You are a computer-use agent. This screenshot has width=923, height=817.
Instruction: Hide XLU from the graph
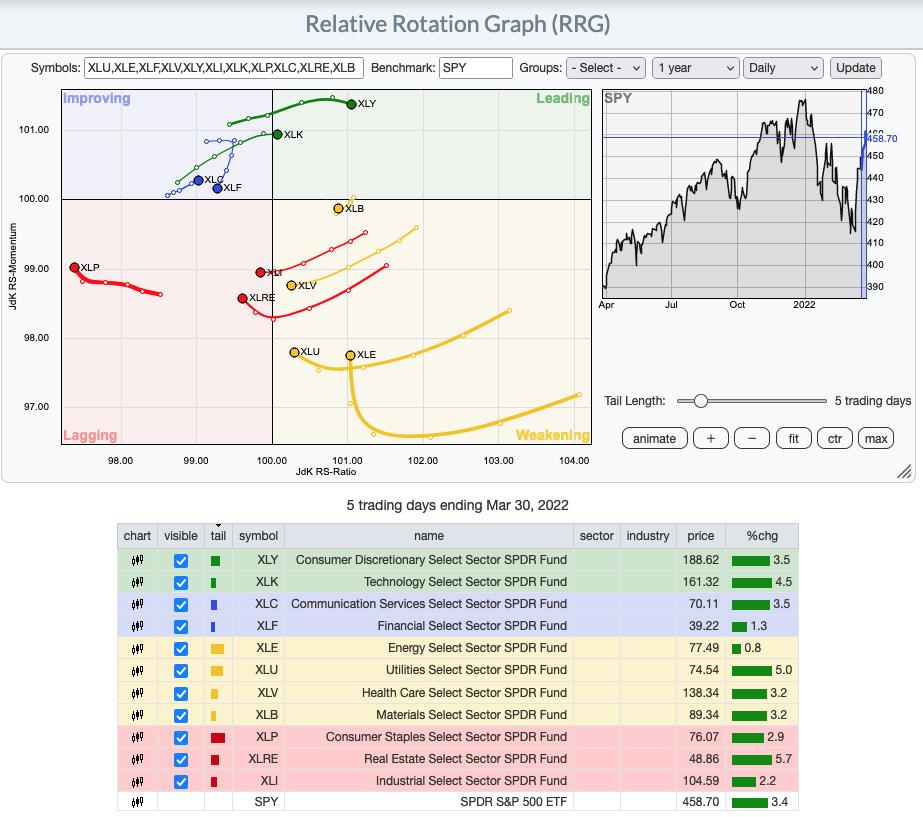[x=181, y=671]
